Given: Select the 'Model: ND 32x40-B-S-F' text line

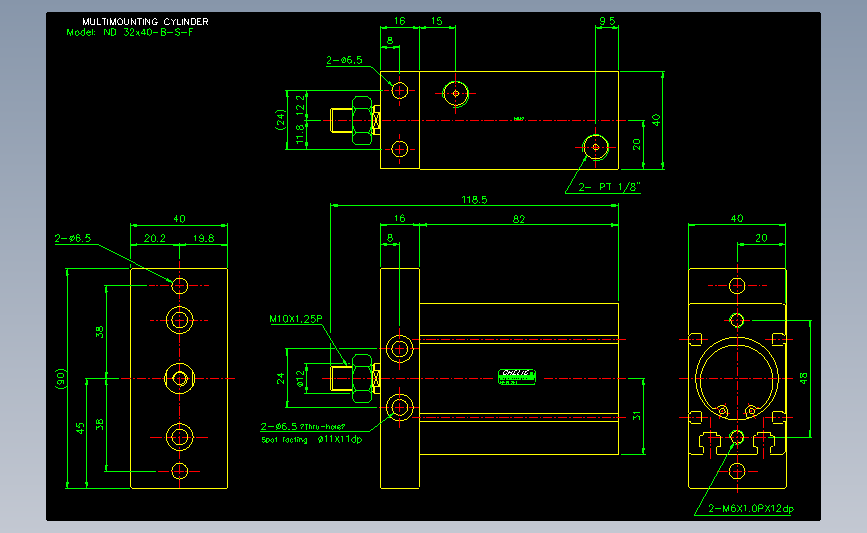Looking at the screenshot, I should (x=130, y=32).
